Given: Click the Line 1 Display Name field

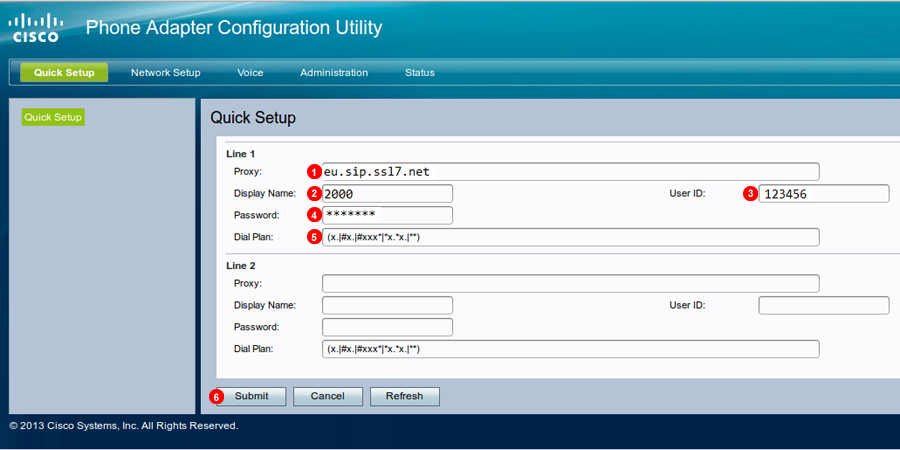Looking at the screenshot, I should 387,193.
